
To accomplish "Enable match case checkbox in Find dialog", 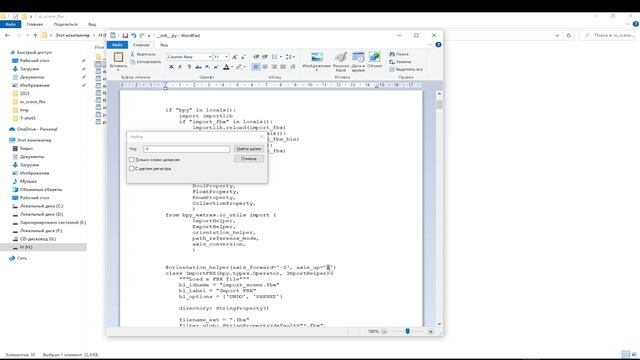I will (x=131, y=168).
